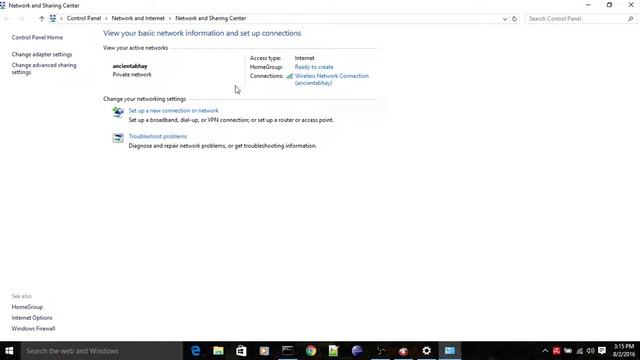Launch Google Chrome from the taskbar

(x=311, y=351)
